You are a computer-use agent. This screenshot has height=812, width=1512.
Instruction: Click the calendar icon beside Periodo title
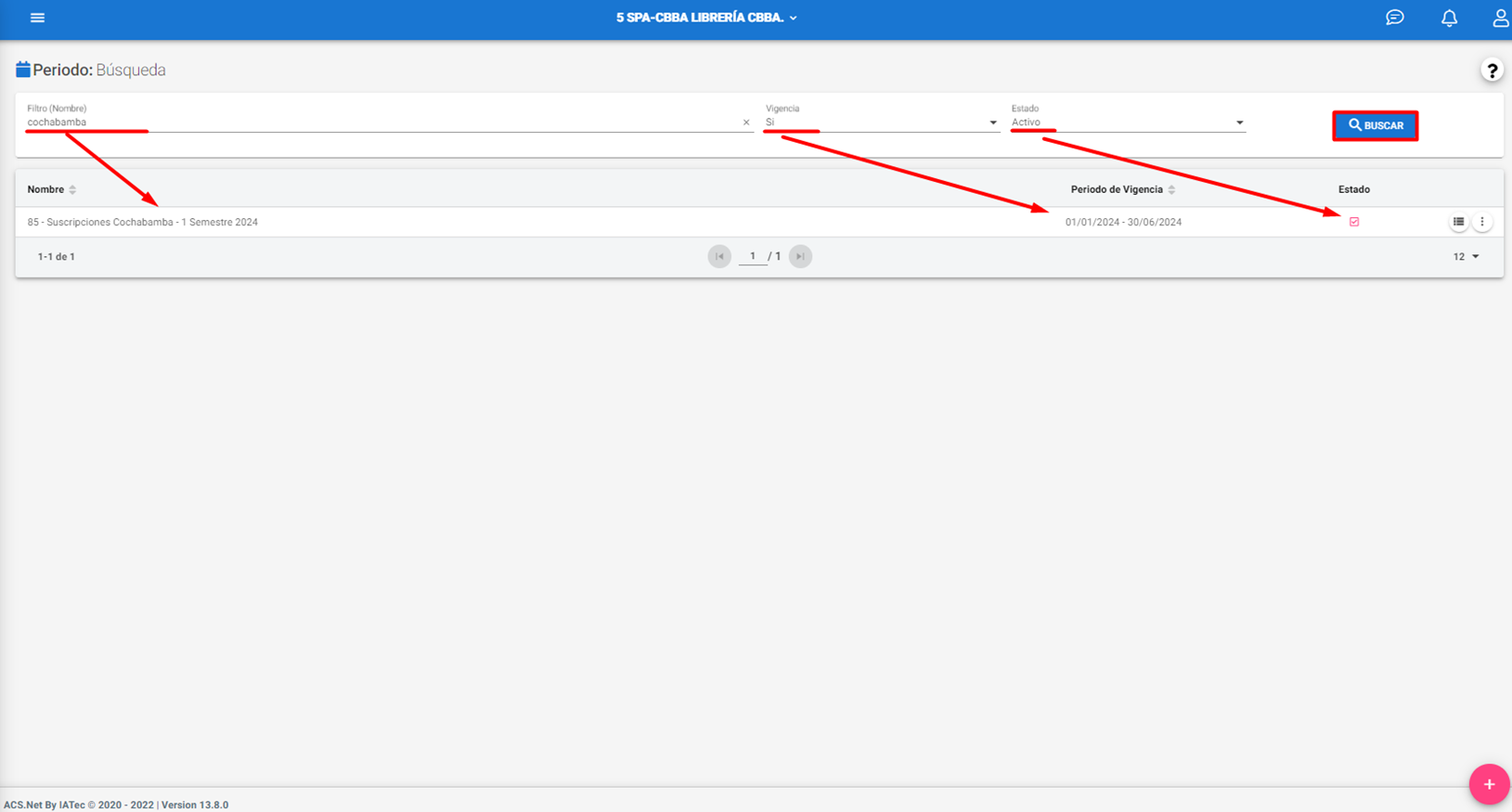tap(23, 70)
